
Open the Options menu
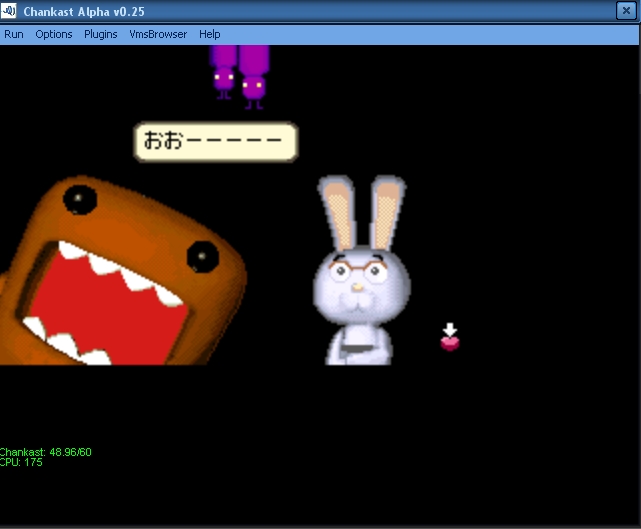[x=54, y=34]
